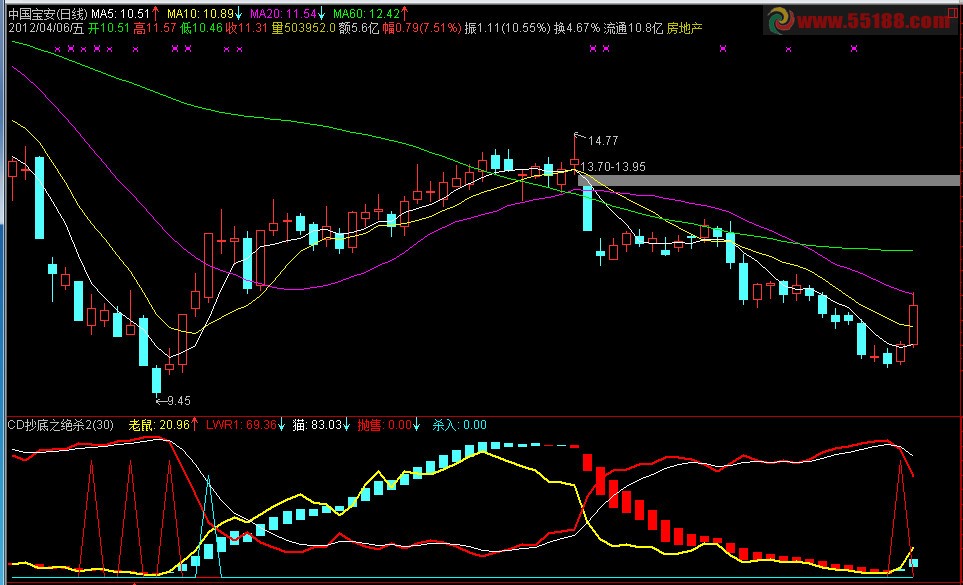Click the turnover amount 额5.6亿
The height and width of the screenshot is (585, 963).
(x=359, y=28)
